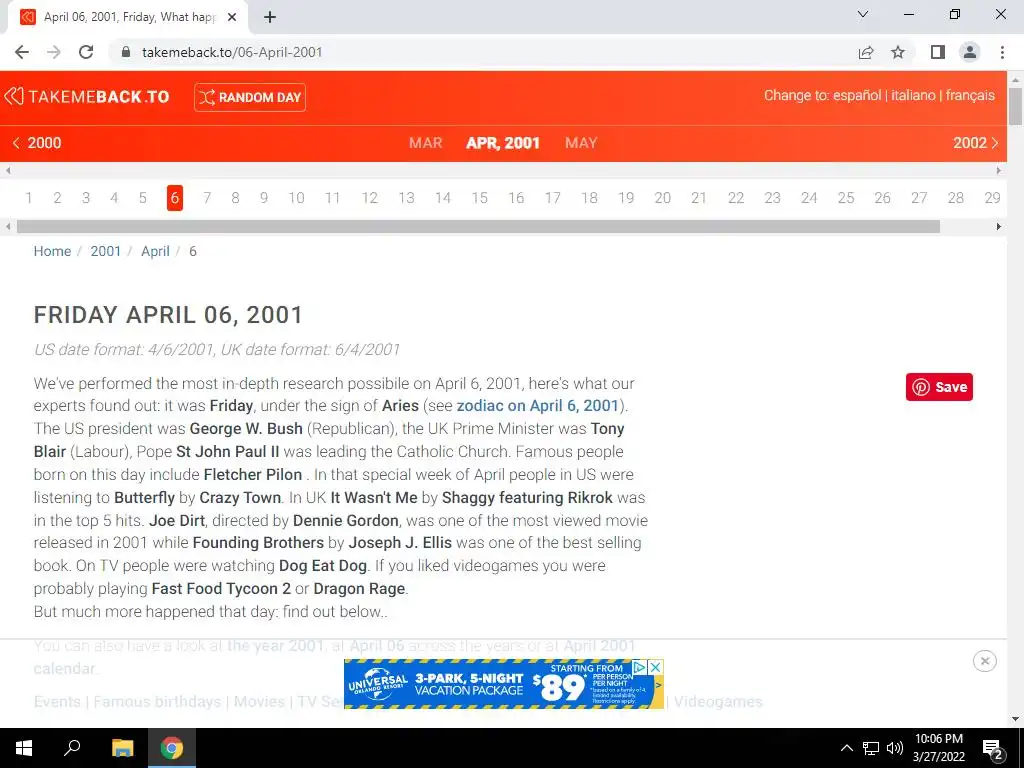Open File Explorer from taskbar
1024x768 pixels.
[x=122, y=748]
